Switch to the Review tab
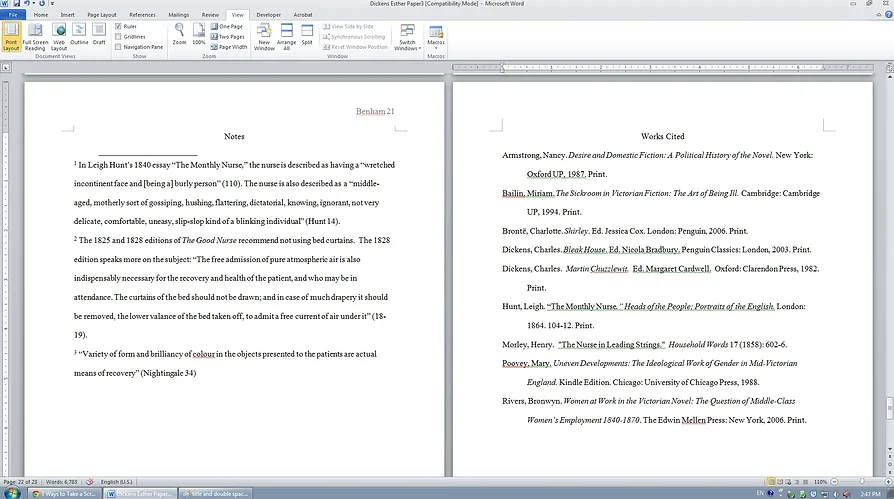Screen dimensions: 894x499 coord(210,15)
